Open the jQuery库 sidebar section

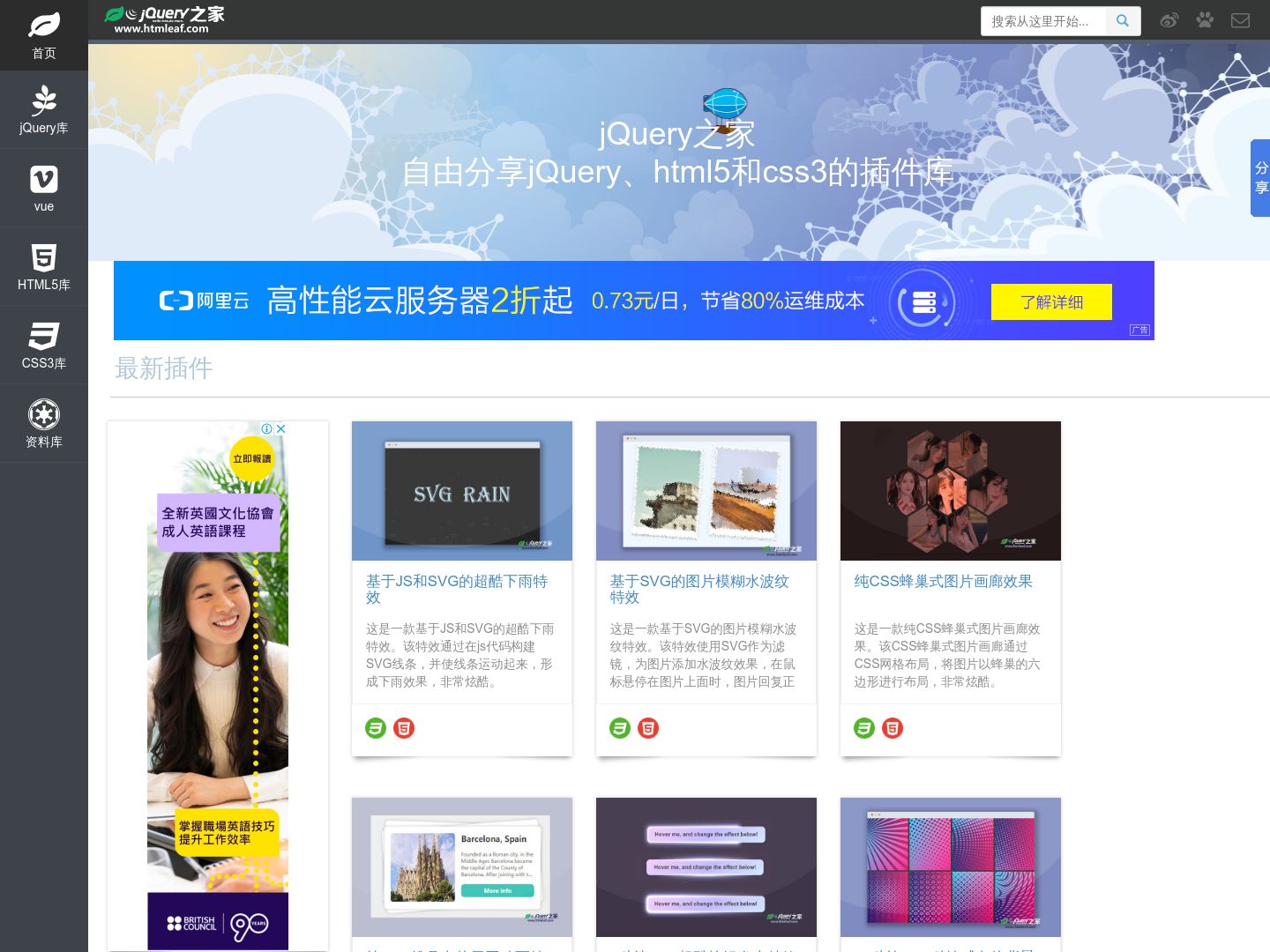click(x=44, y=110)
